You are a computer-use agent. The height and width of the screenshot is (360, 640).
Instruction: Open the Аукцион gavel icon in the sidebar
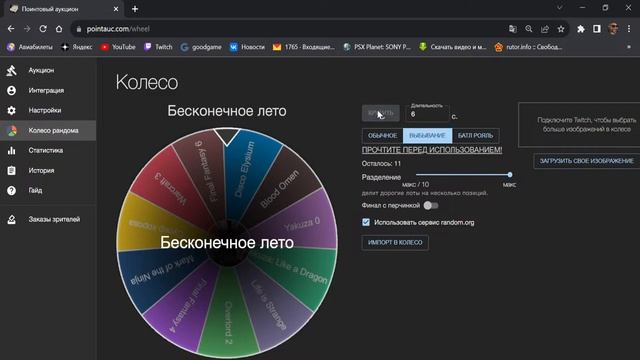click(x=11, y=70)
